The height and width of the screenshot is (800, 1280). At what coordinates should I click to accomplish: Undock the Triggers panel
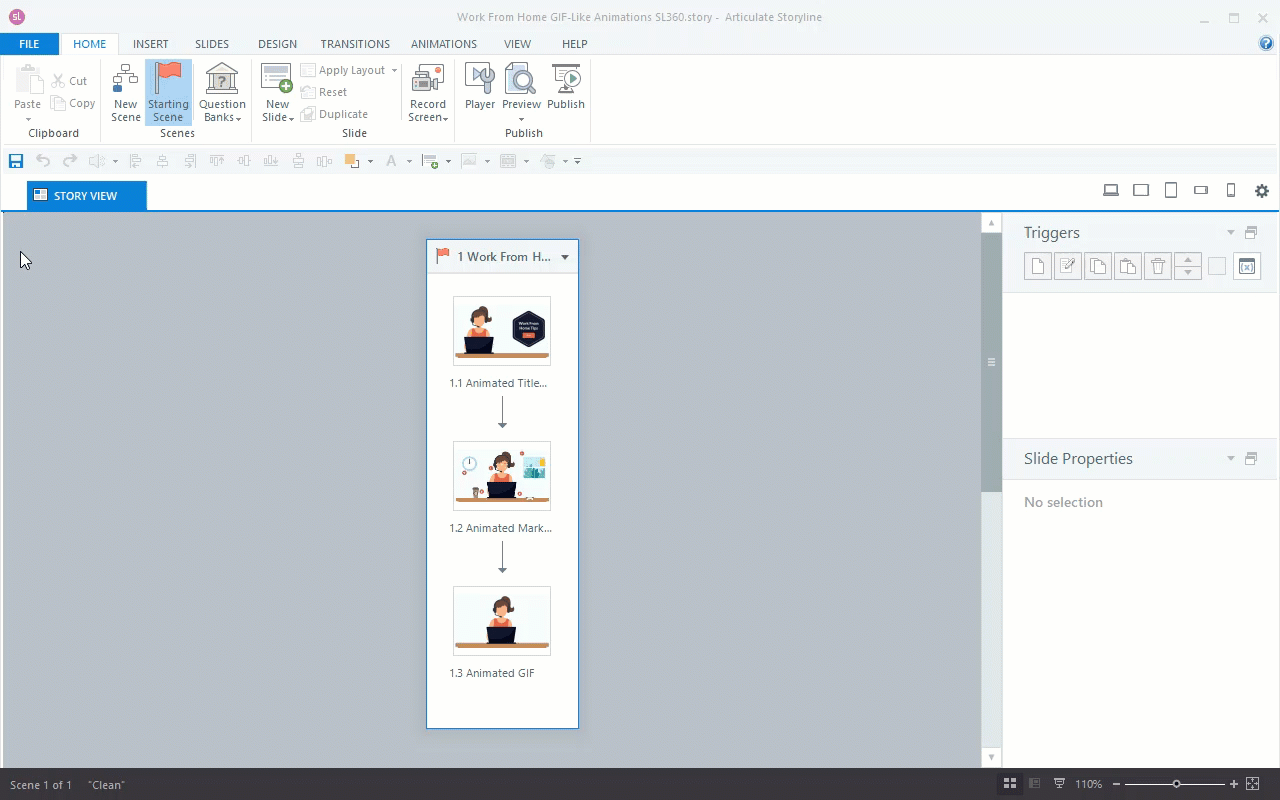pos(1251,233)
